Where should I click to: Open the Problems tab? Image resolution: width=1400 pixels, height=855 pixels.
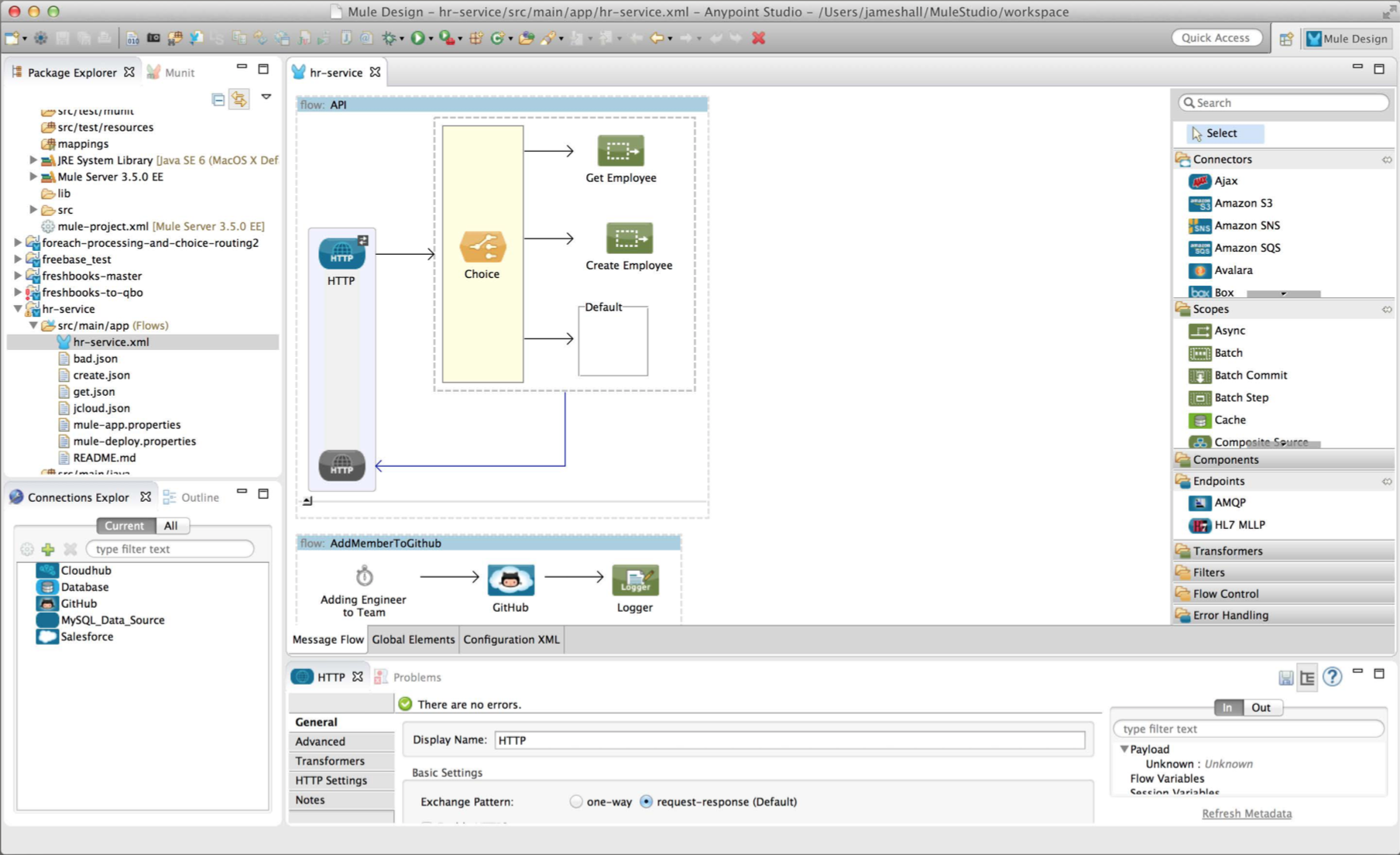tap(408, 677)
